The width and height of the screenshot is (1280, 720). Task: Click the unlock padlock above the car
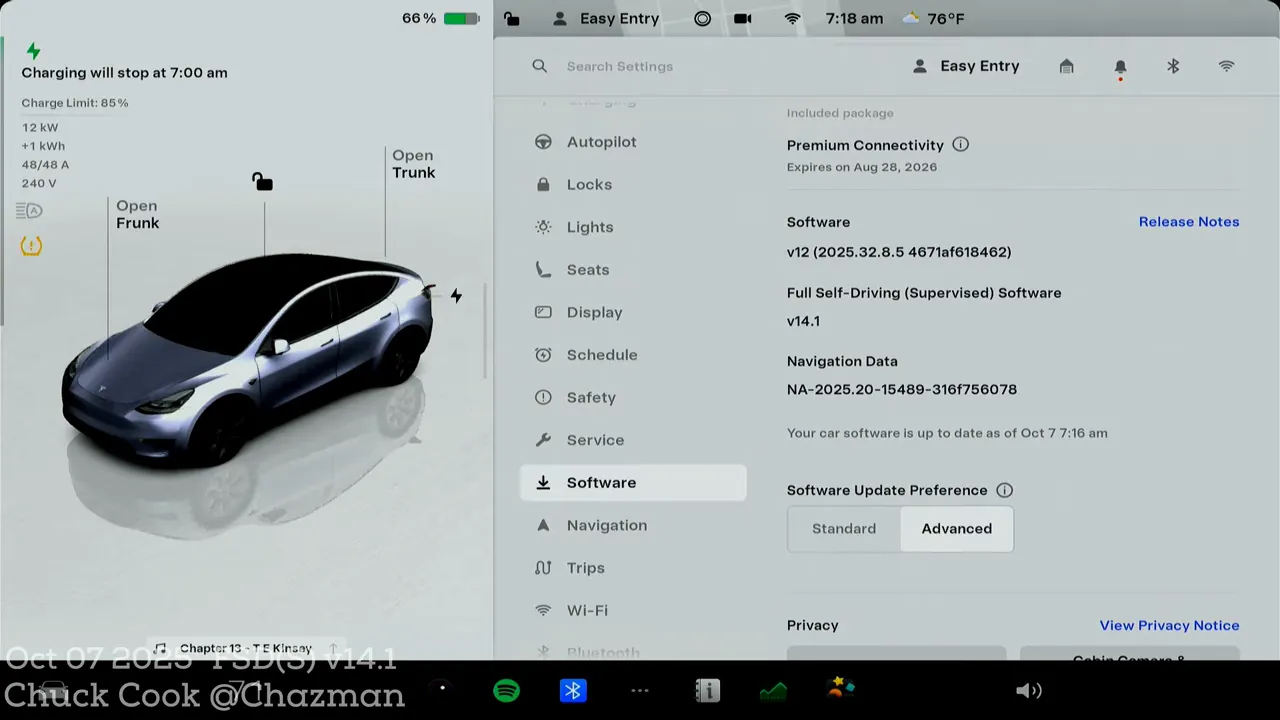point(262,181)
